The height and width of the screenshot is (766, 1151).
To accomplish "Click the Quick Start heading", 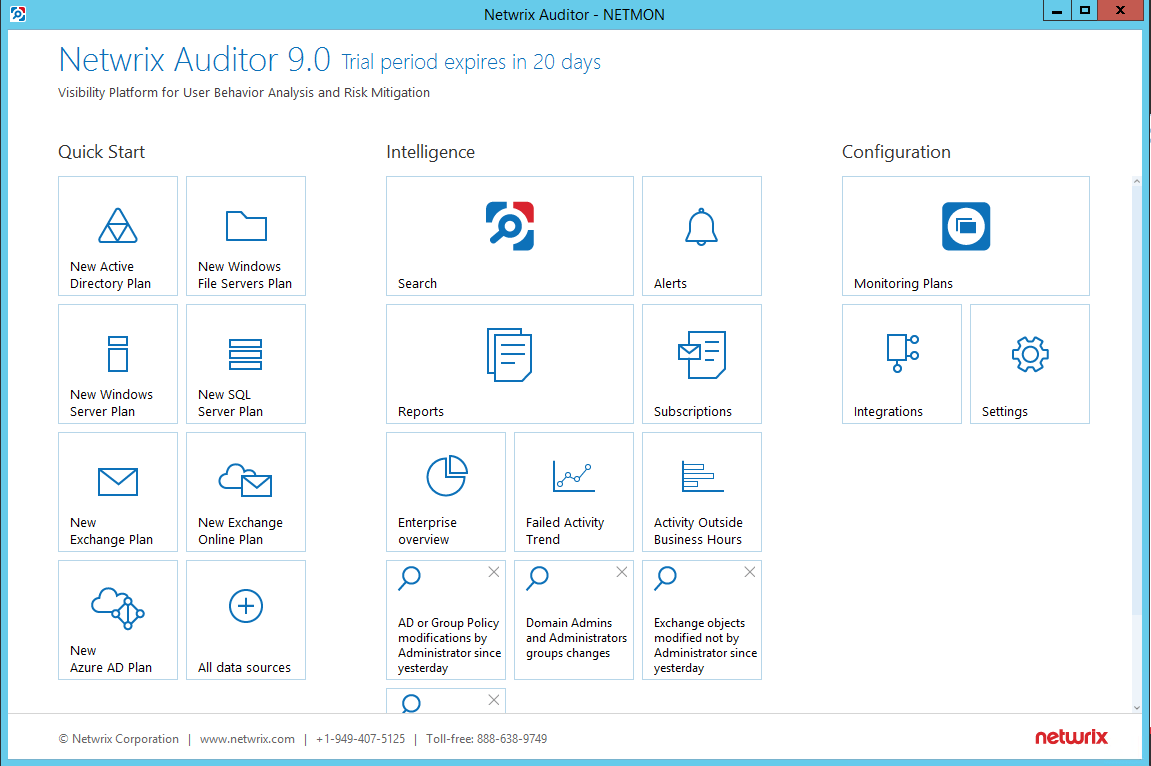I will pos(101,152).
